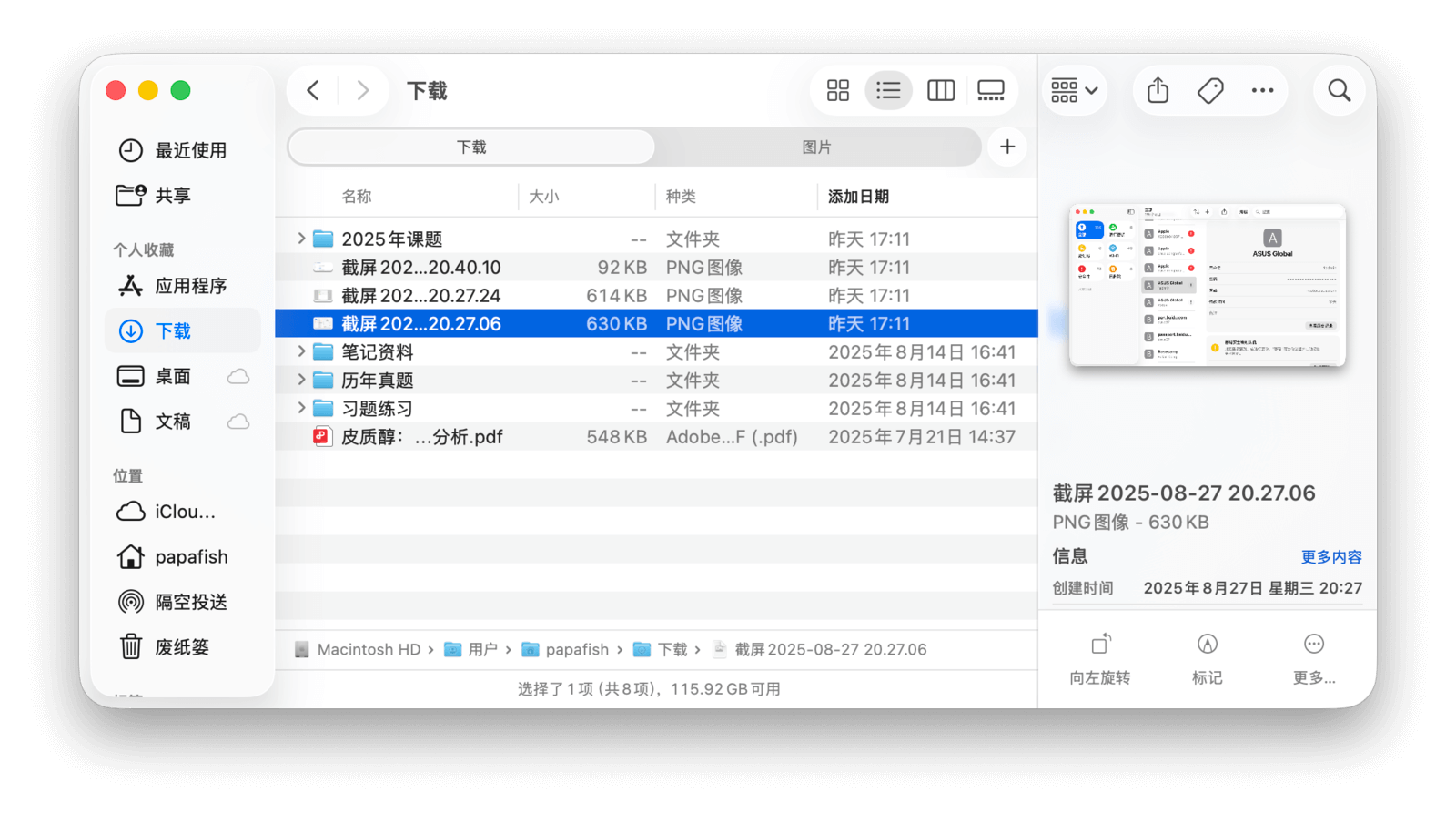
Task: Click the share icon in toolbar
Action: point(1158,90)
